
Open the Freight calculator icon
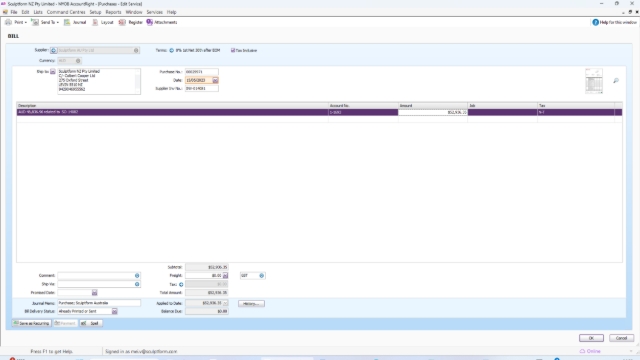pos(225,276)
